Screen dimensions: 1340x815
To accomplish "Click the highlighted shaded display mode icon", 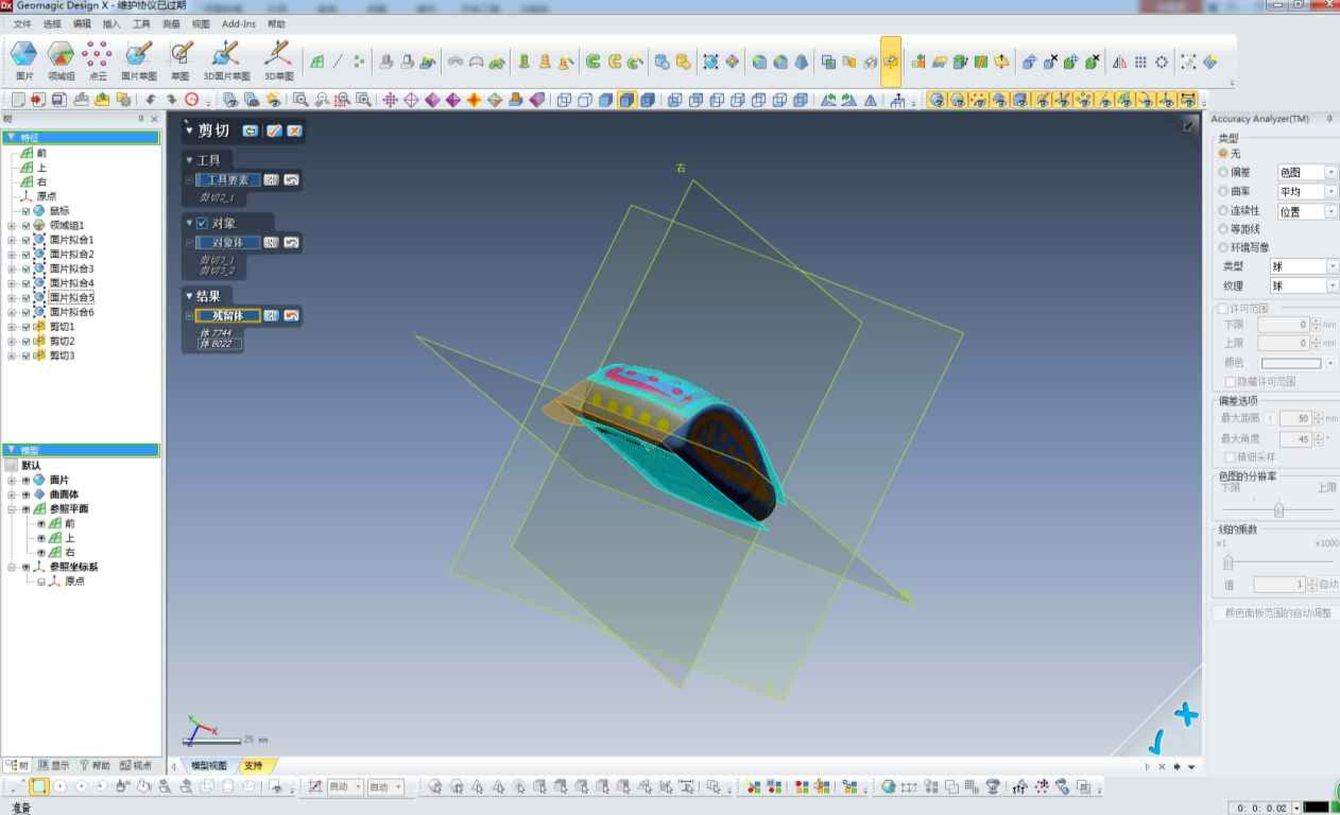I will point(627,99).
